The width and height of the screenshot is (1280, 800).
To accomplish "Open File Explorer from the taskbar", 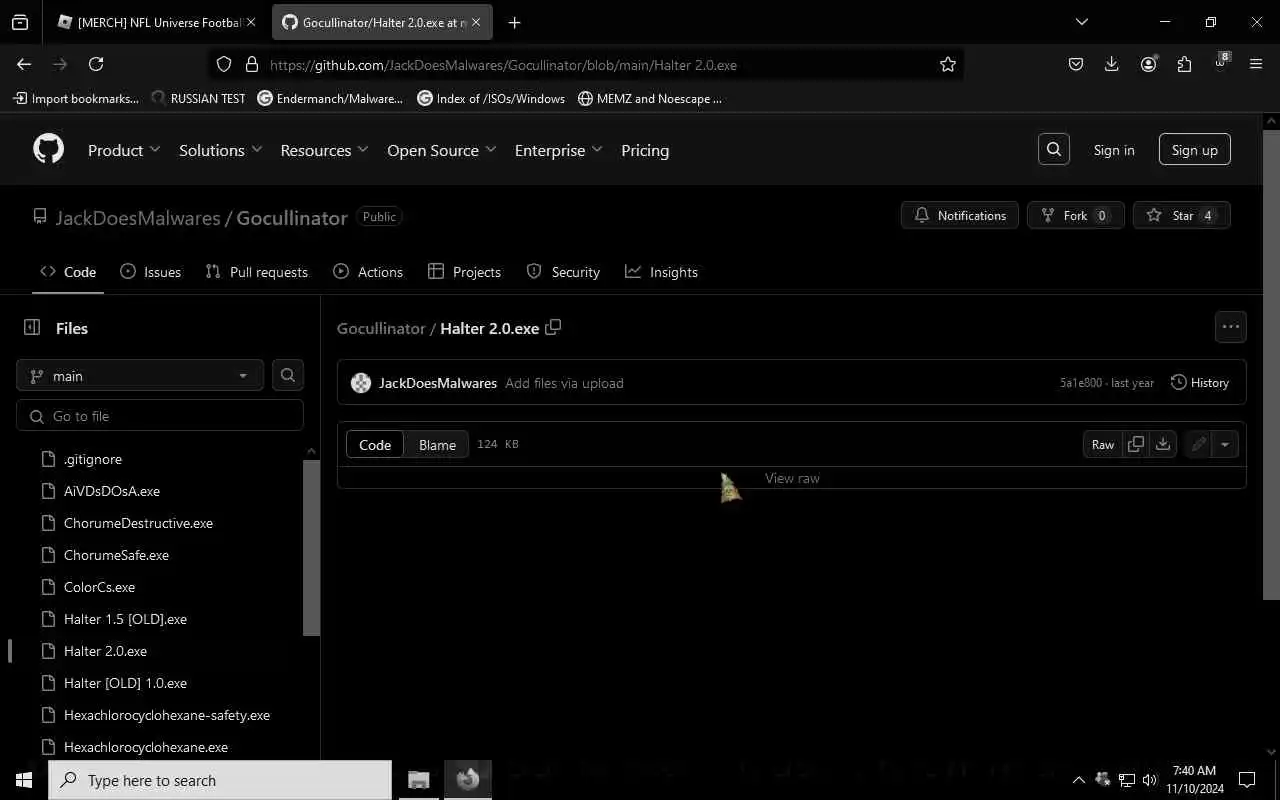I will (418, 780).
